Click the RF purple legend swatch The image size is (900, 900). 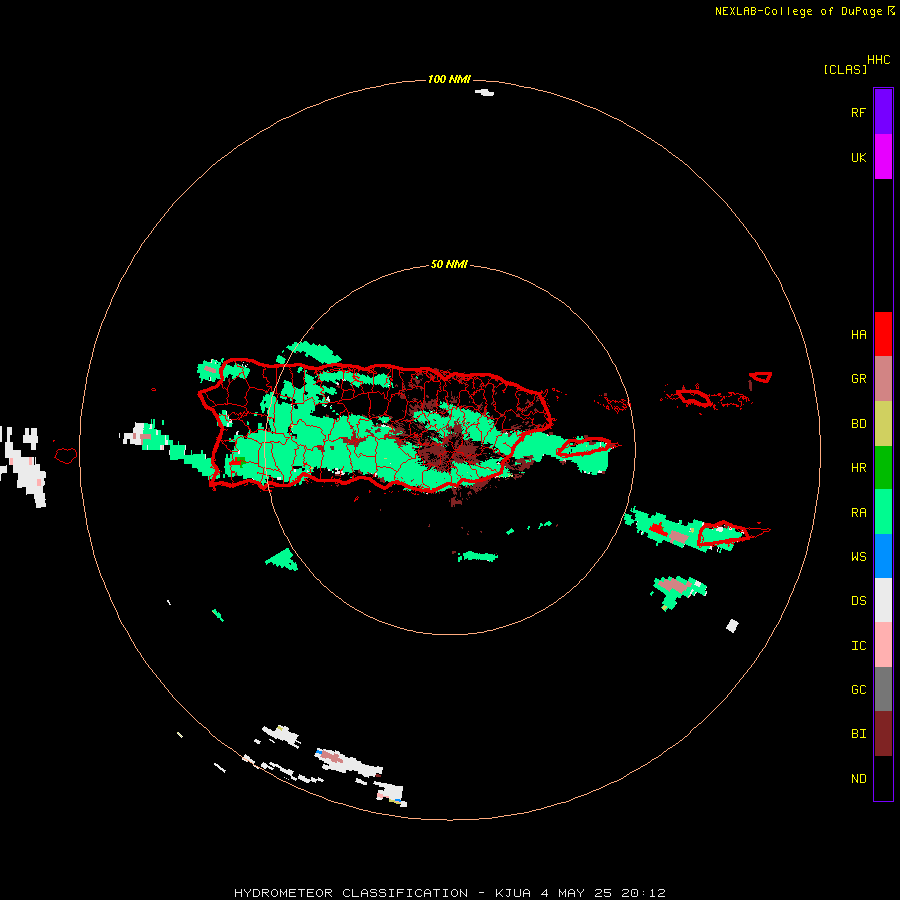[x=883, y=112]
